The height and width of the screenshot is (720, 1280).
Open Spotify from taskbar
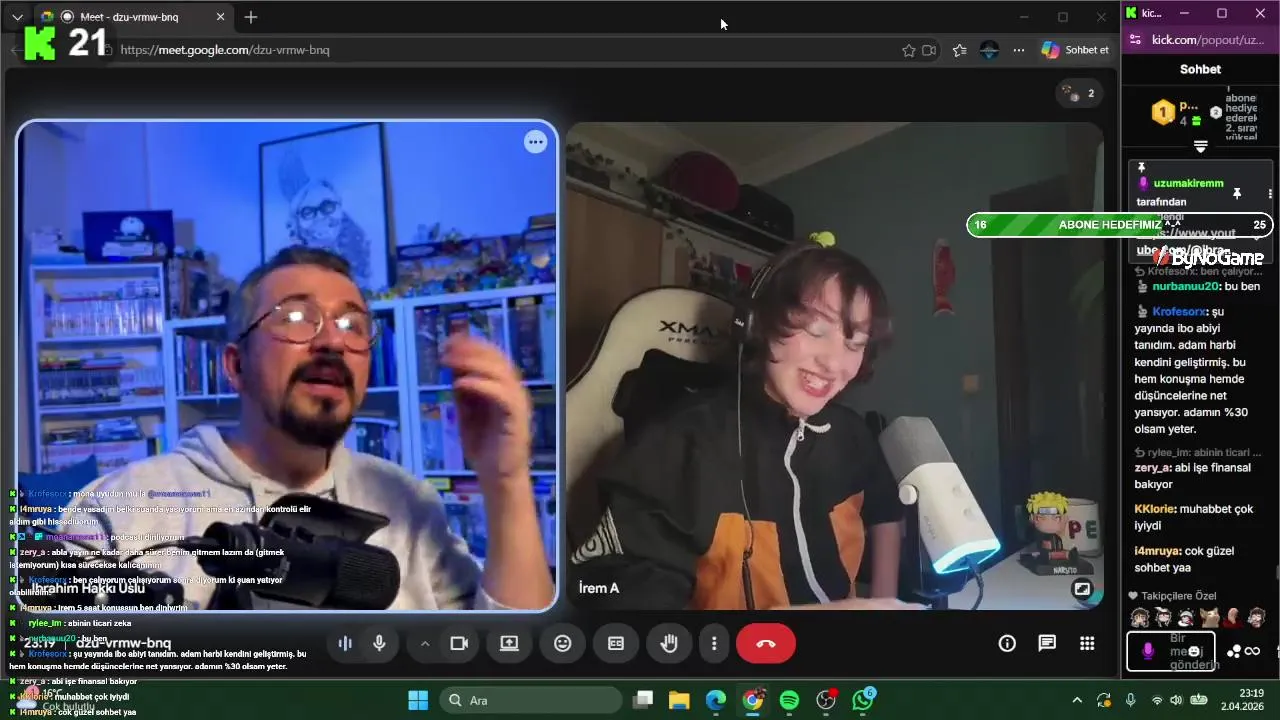click(x=789, y=700)
